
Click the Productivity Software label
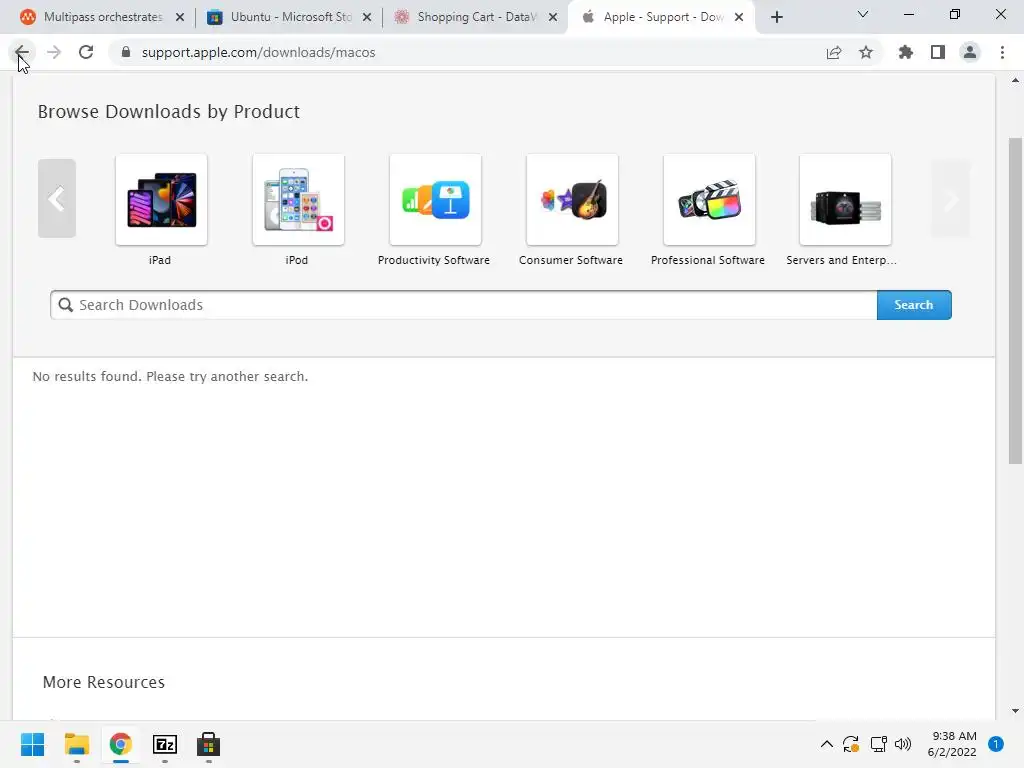click(x=434, y=260)
